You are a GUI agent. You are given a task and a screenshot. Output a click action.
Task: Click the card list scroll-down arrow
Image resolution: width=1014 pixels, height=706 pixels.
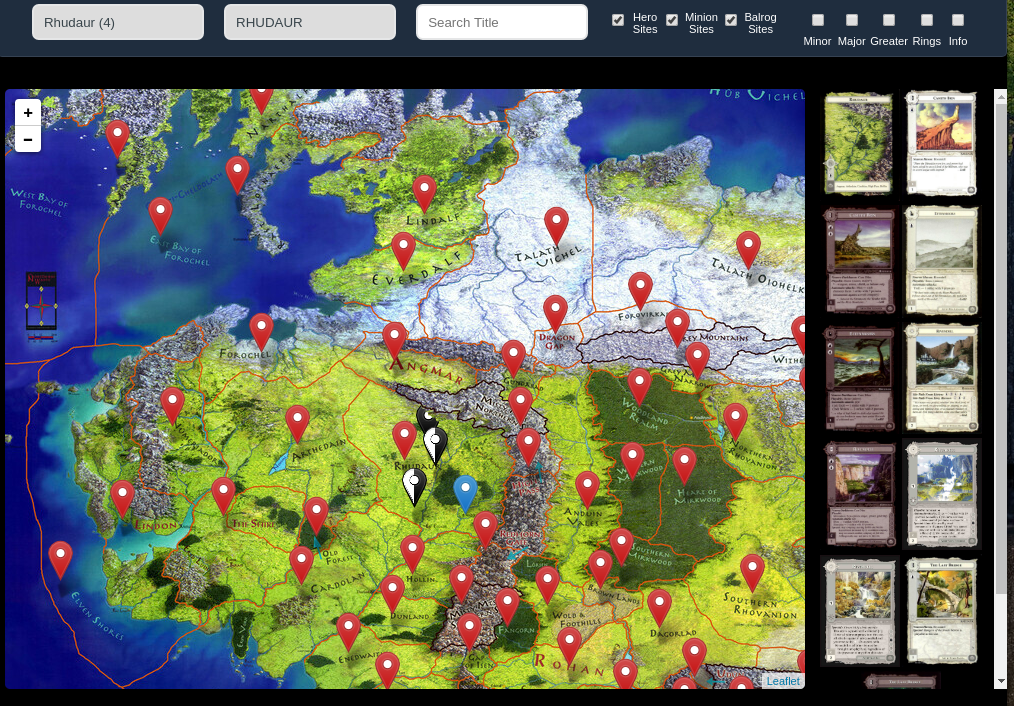(x=1000, y=683)
